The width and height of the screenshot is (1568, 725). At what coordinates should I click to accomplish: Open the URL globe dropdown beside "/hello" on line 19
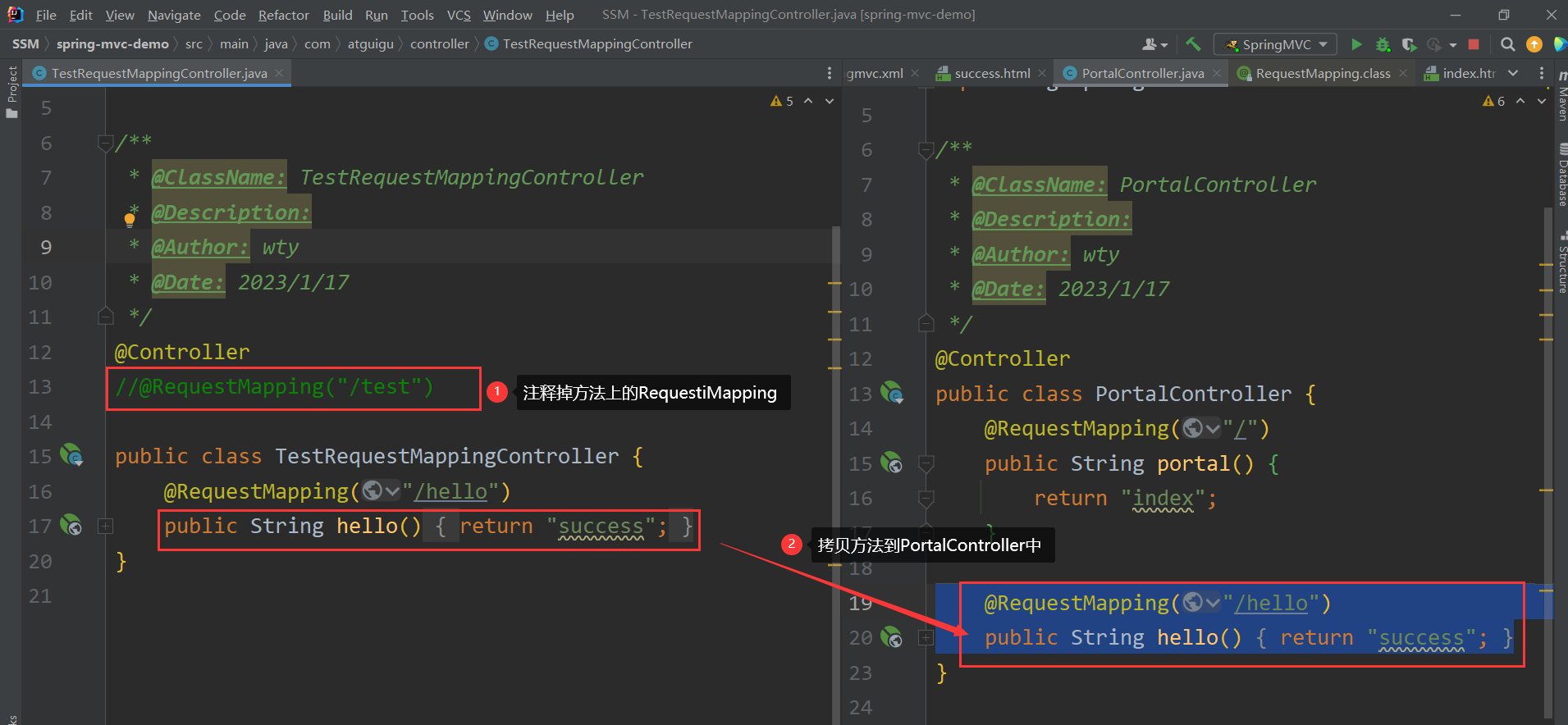pos(1202,603)
